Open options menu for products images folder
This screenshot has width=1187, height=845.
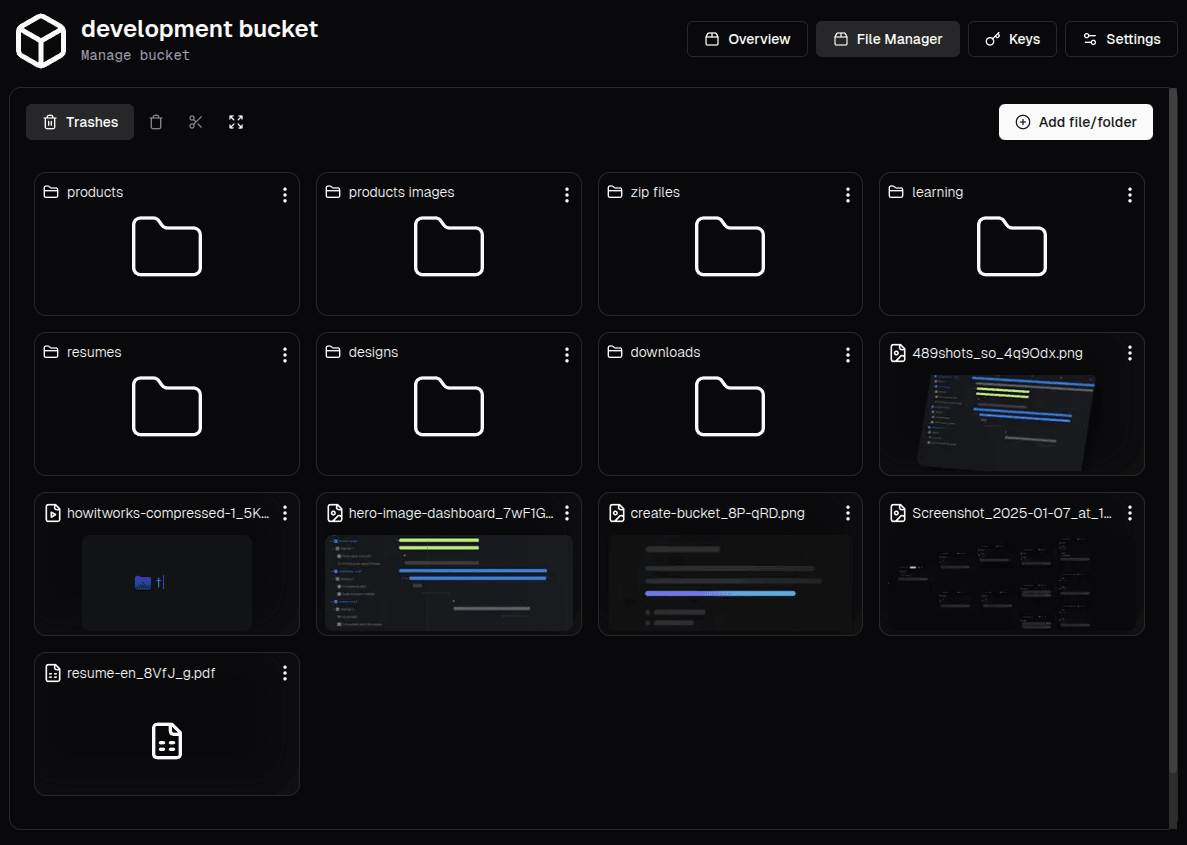pos(567,195)
